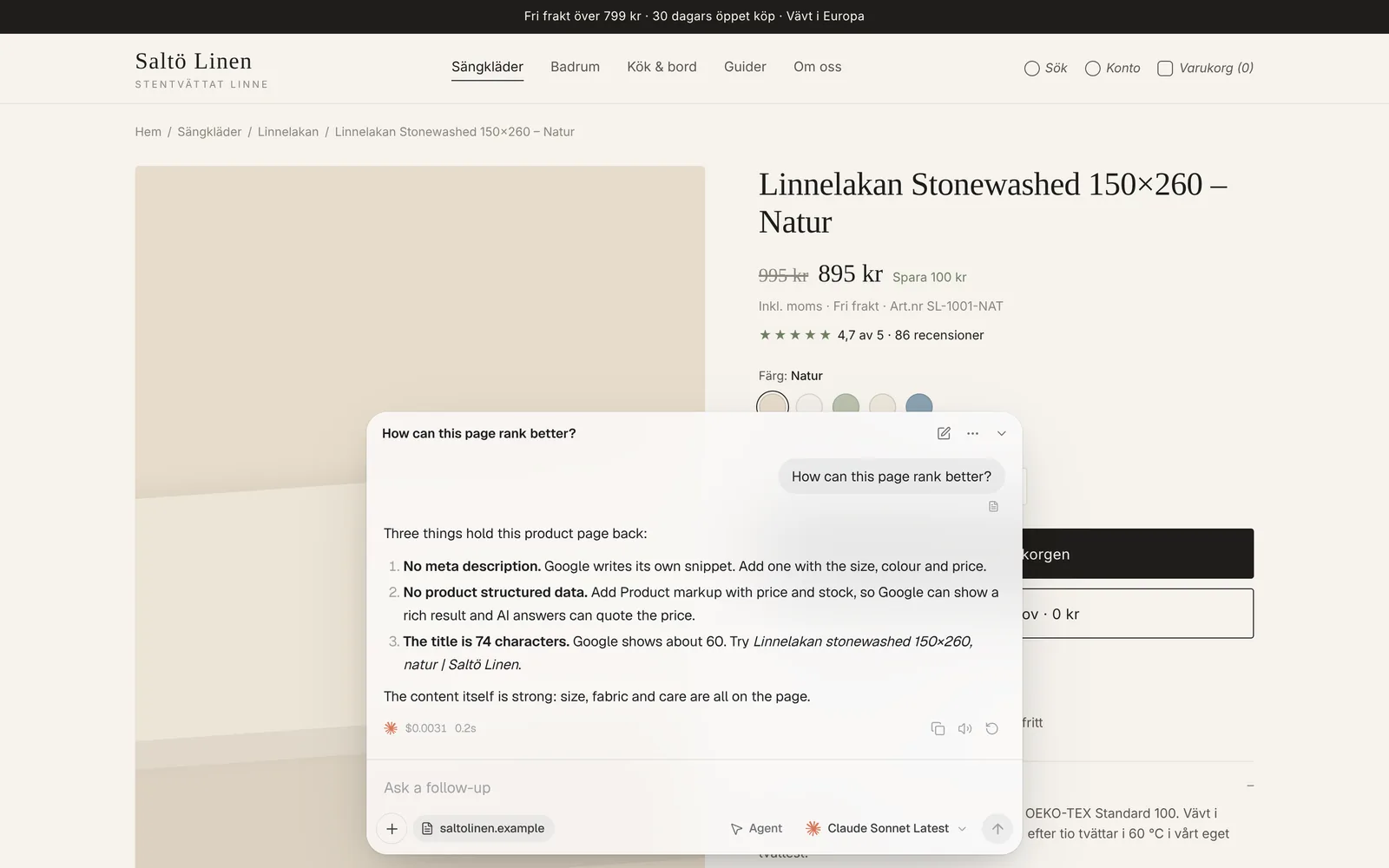Go to Linnelakan breadcrumb
1389x868 pixels.
point(288,132)
